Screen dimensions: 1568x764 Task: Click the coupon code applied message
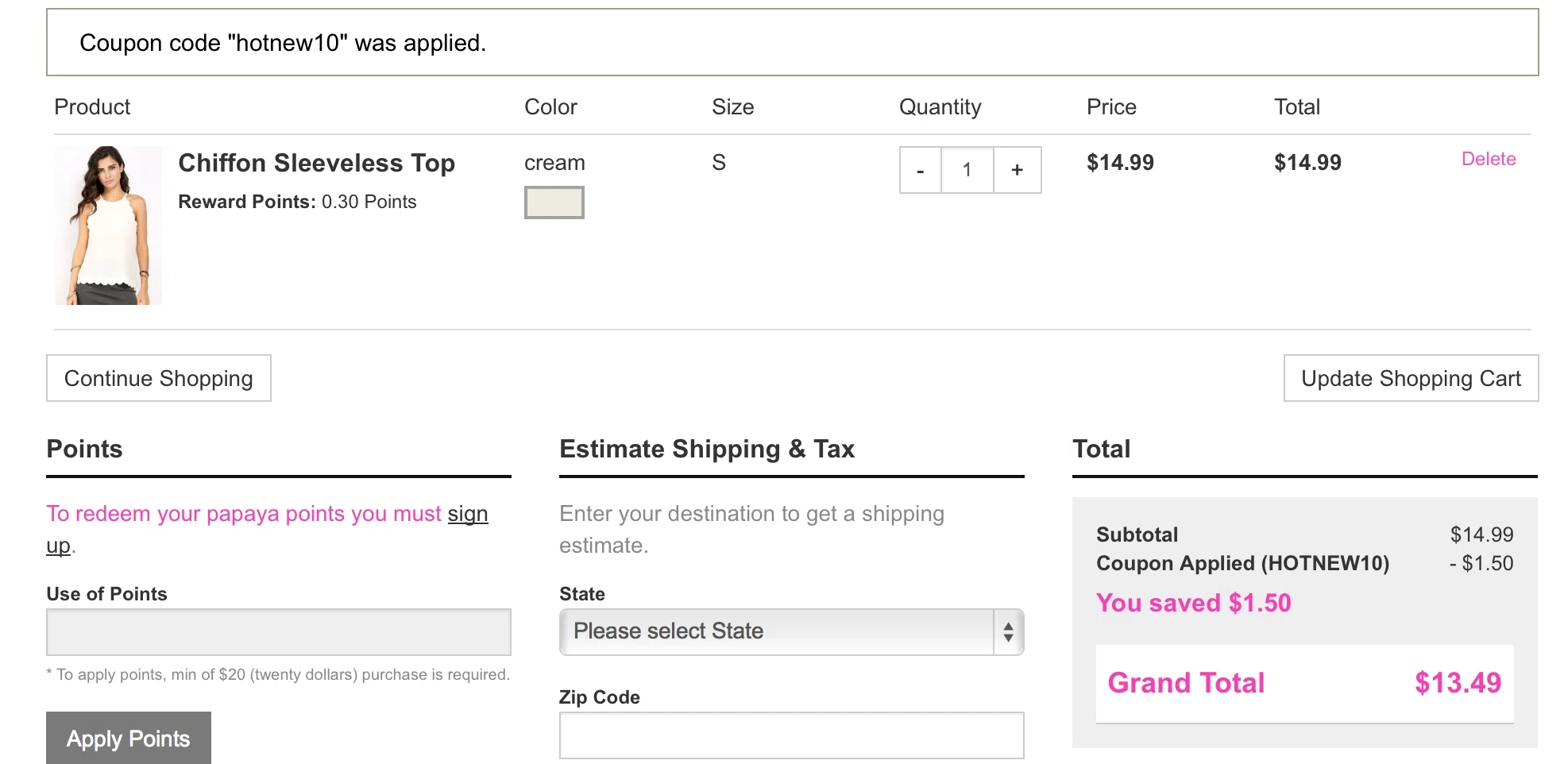click(283, 43)
